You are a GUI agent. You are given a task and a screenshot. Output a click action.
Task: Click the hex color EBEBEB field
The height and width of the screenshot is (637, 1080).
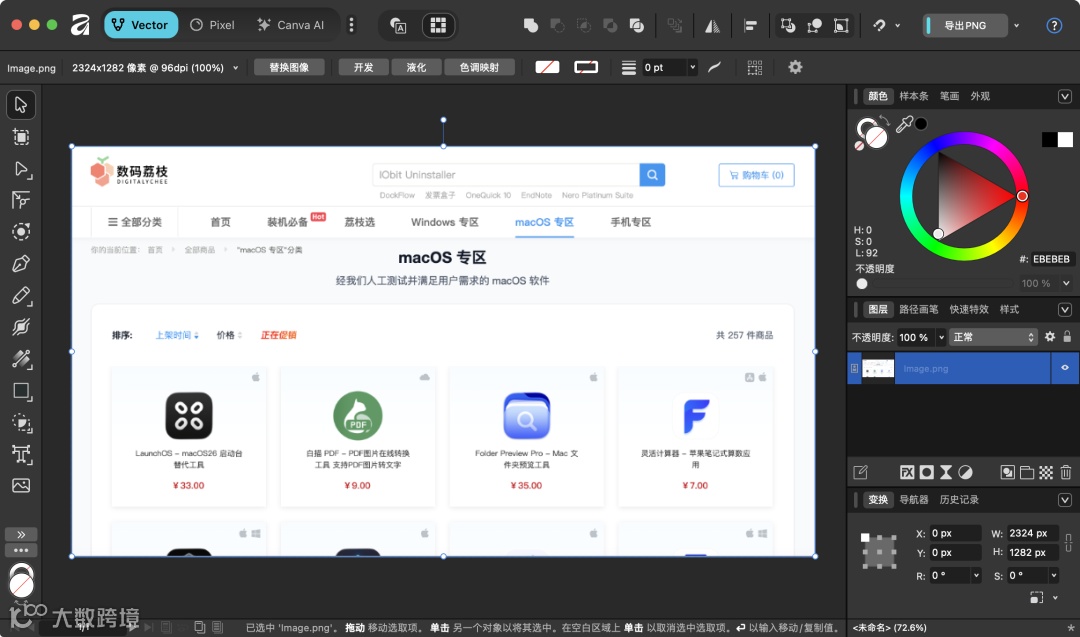1050,259
